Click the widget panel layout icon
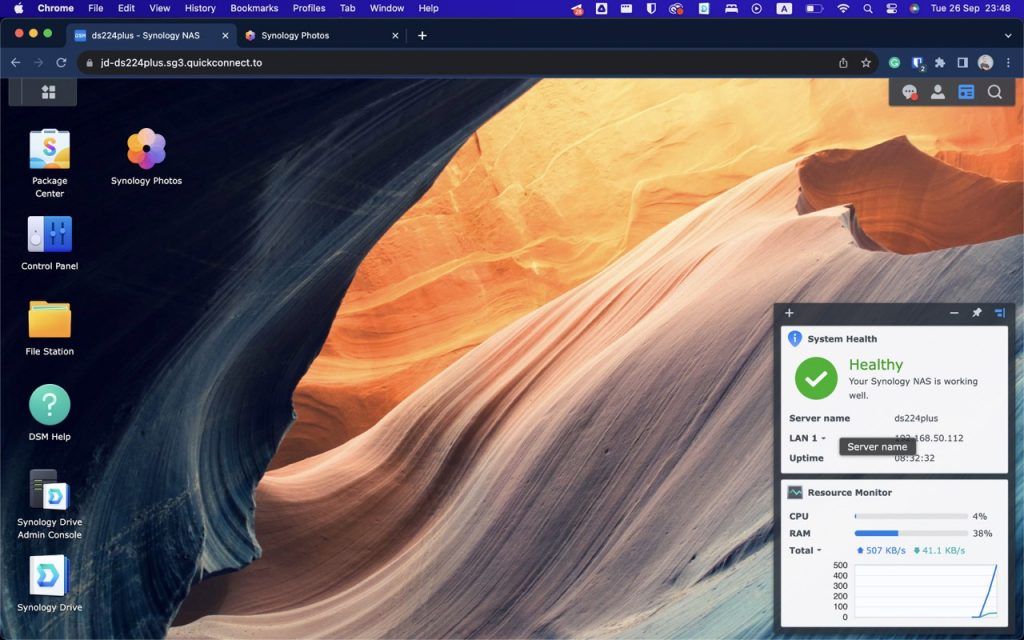 pyautogui.click(x=1000, y=313)
